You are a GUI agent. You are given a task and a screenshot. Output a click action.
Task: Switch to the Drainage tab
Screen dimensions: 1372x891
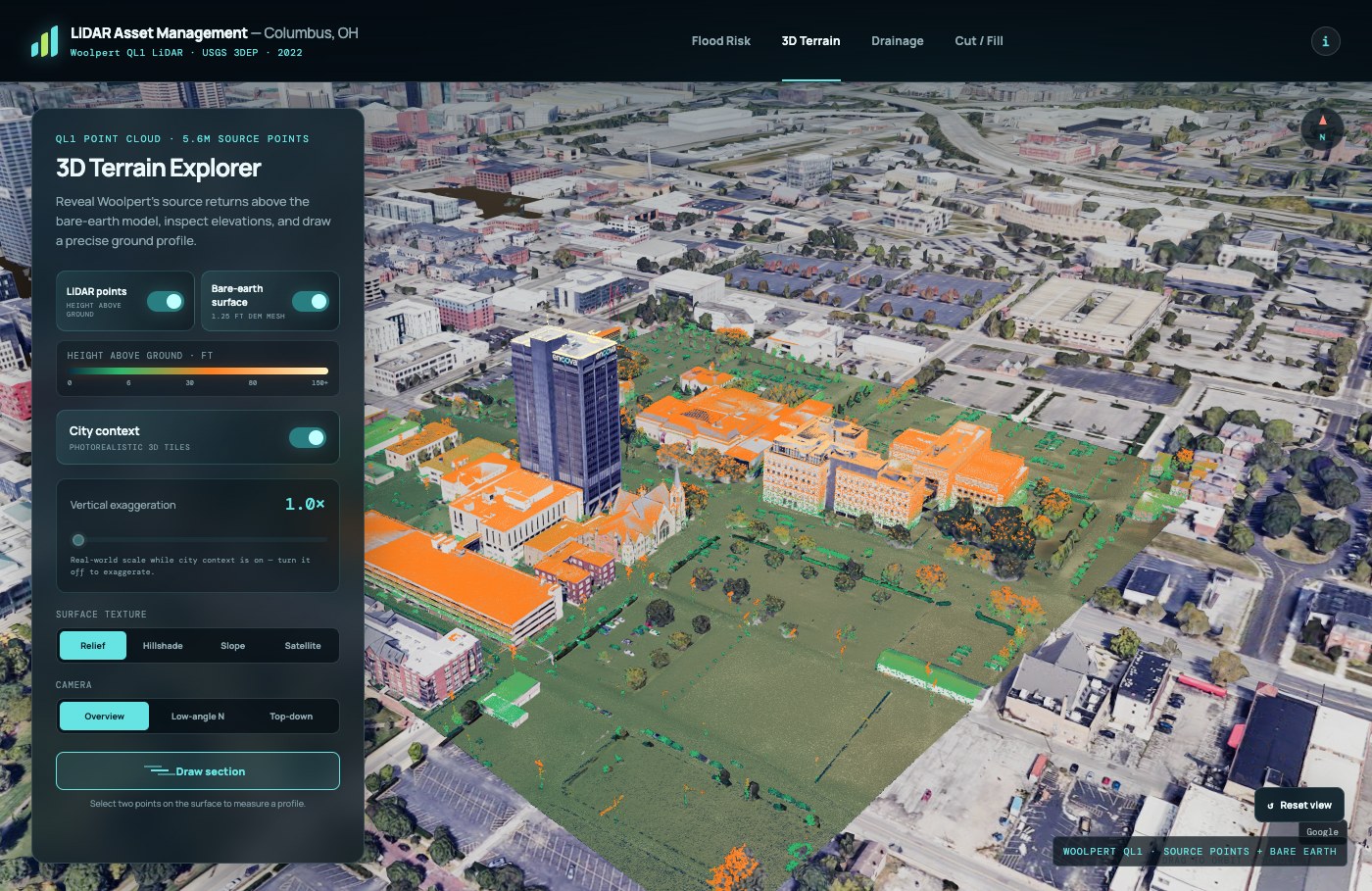coord(897,41)
